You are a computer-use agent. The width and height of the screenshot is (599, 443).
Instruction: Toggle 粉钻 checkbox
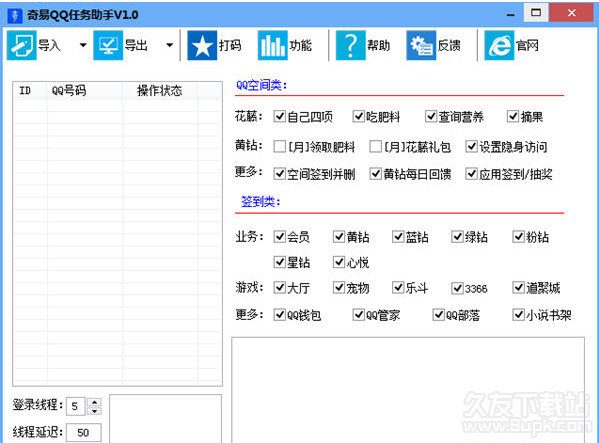518,237
